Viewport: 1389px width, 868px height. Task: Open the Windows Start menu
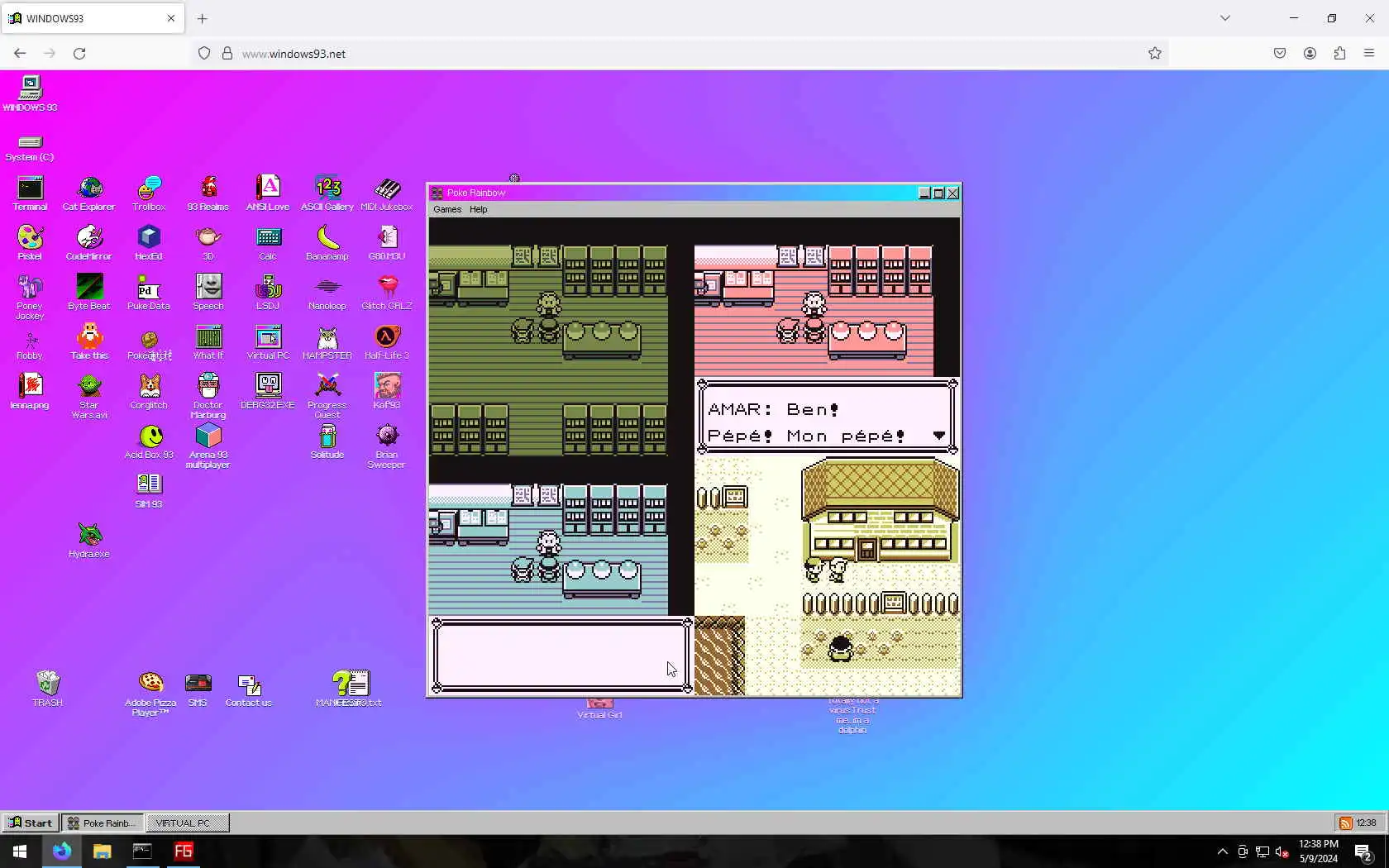(x=20, y=851)
